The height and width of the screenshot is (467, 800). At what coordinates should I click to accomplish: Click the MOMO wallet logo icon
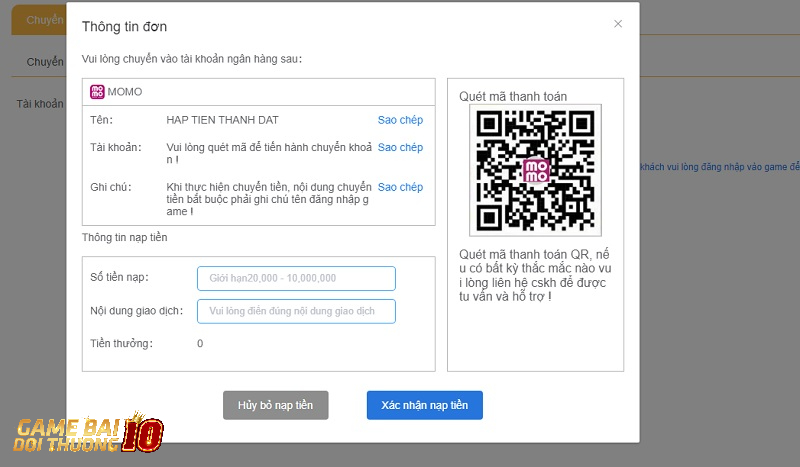97,92
